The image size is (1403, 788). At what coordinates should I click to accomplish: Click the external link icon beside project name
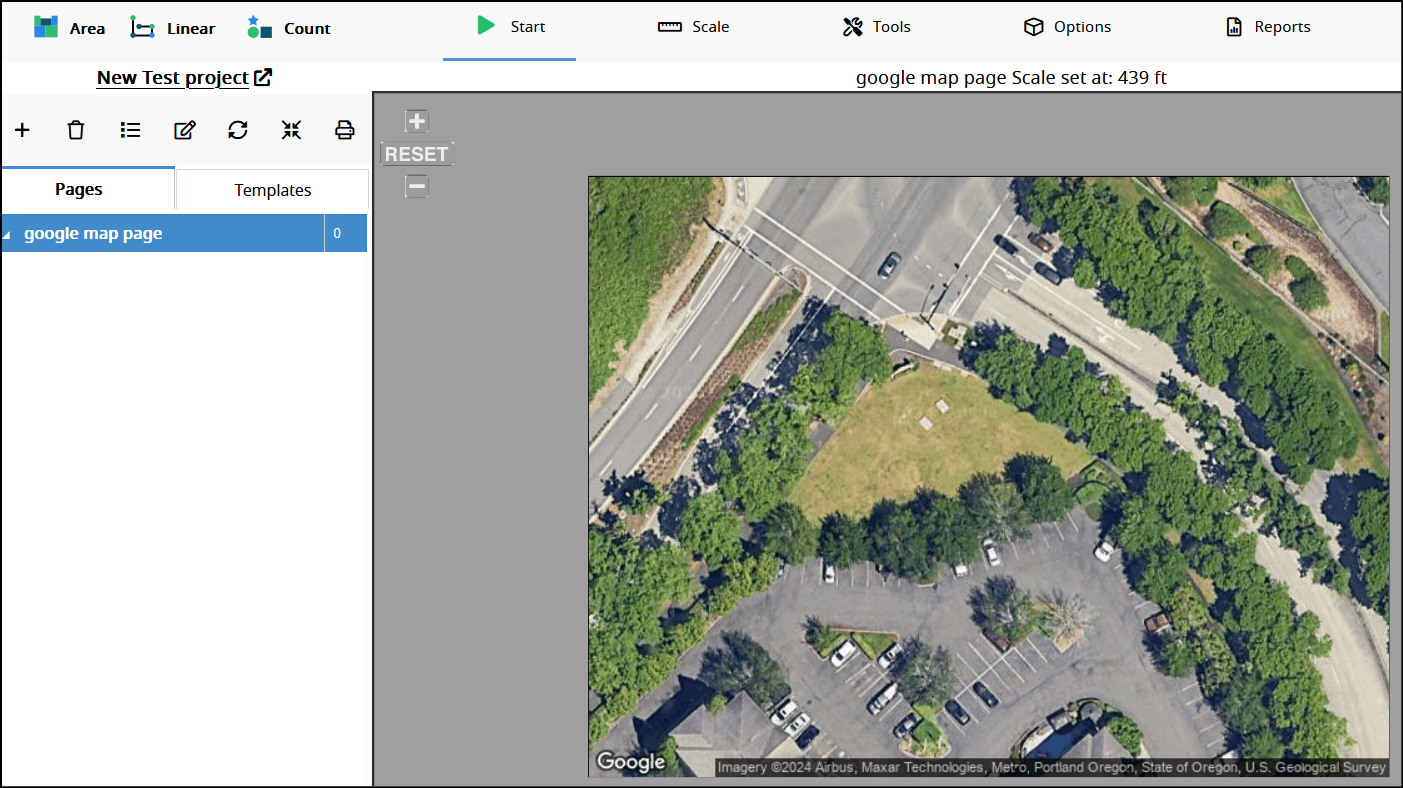(263, 77)
